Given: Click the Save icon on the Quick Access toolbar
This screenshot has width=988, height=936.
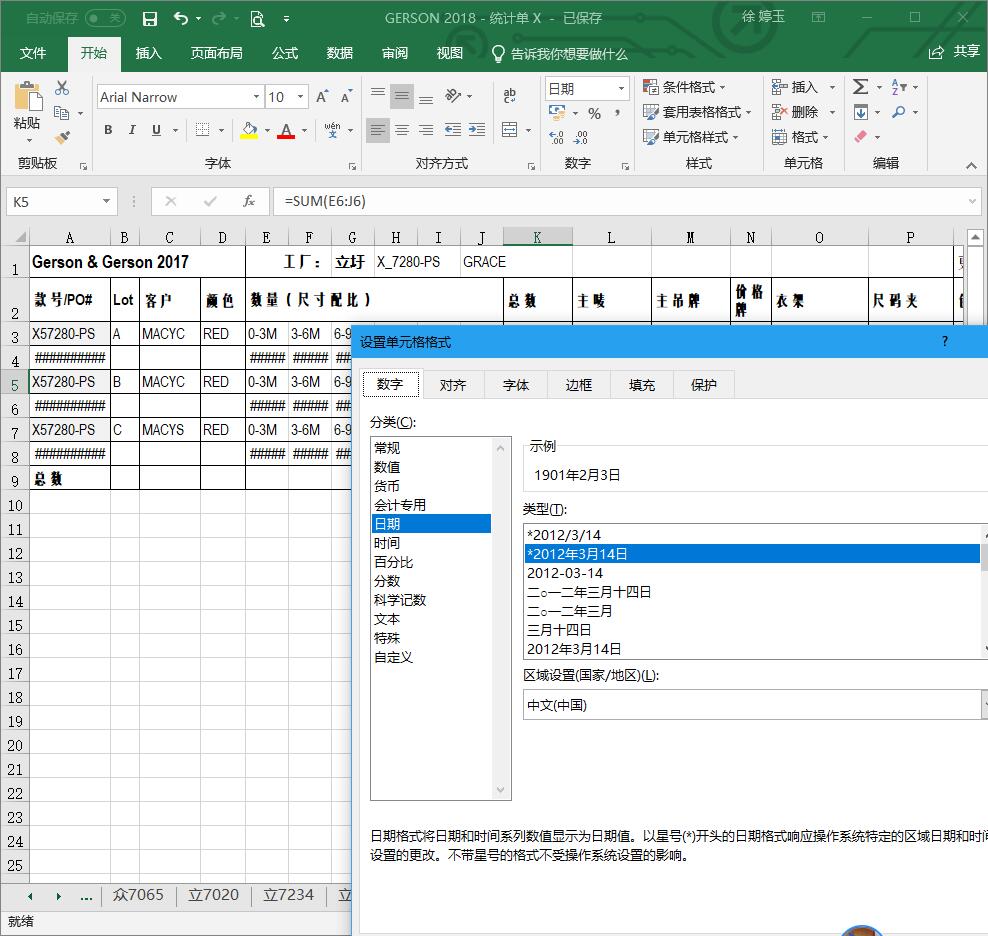Looking at the screenshot, I should coord(150,18).
